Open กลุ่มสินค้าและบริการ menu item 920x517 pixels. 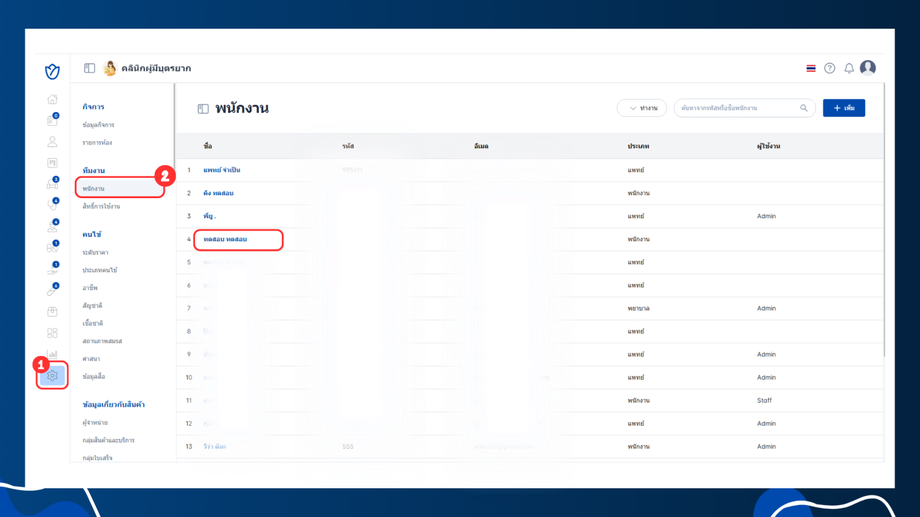(109, 440)
